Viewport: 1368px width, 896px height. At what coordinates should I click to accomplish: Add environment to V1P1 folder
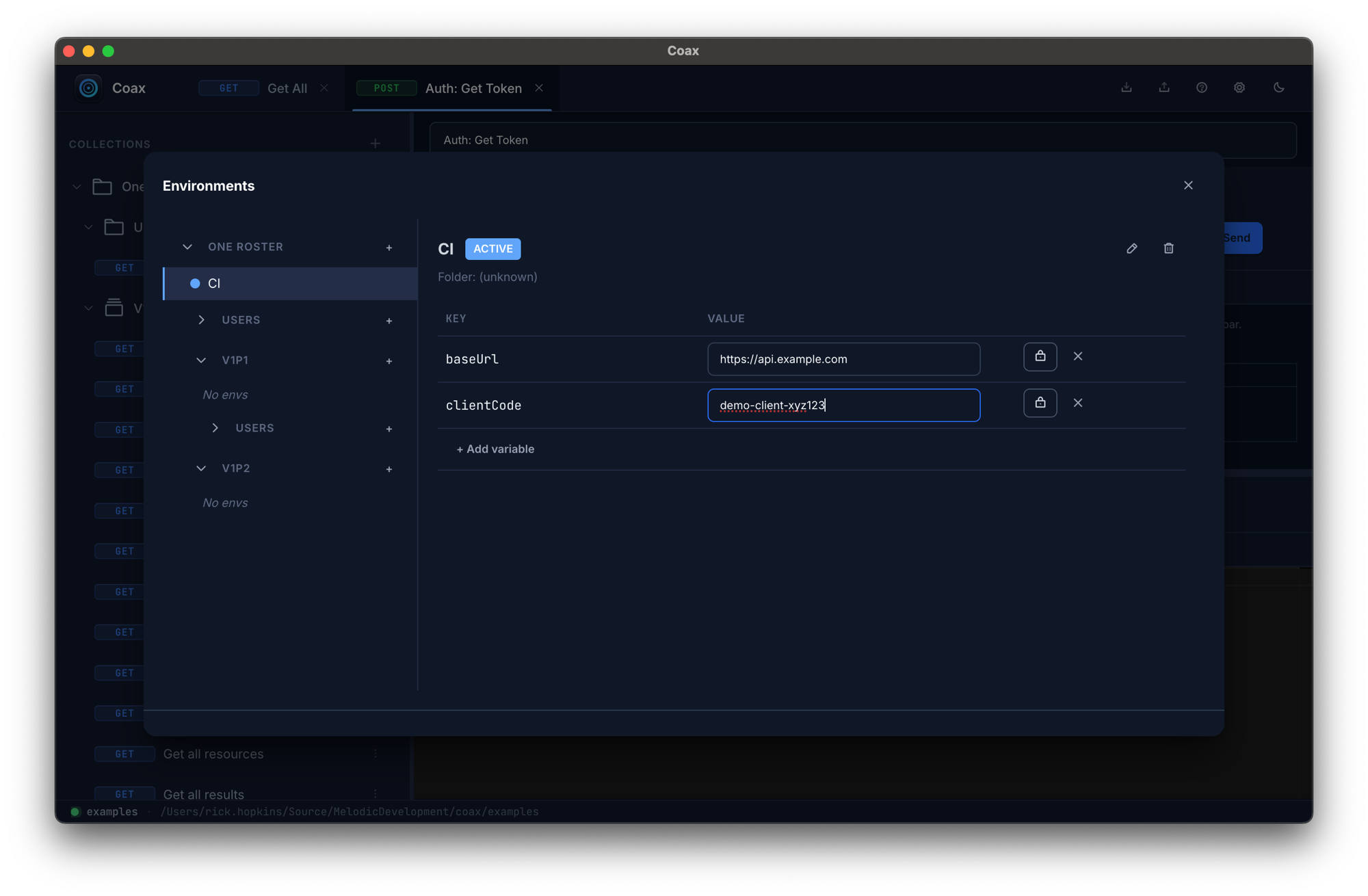[x=389, y=361]
